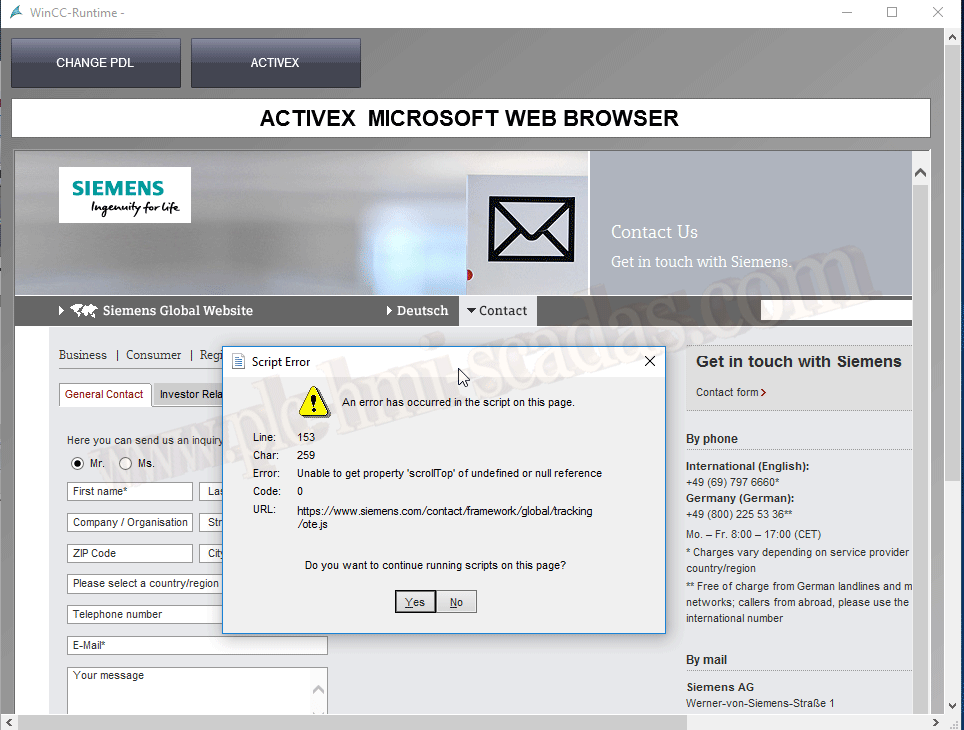Viewport: 964px width, 730px height.
Task: Click the envelope mail icon
Action: coord(531,227)
